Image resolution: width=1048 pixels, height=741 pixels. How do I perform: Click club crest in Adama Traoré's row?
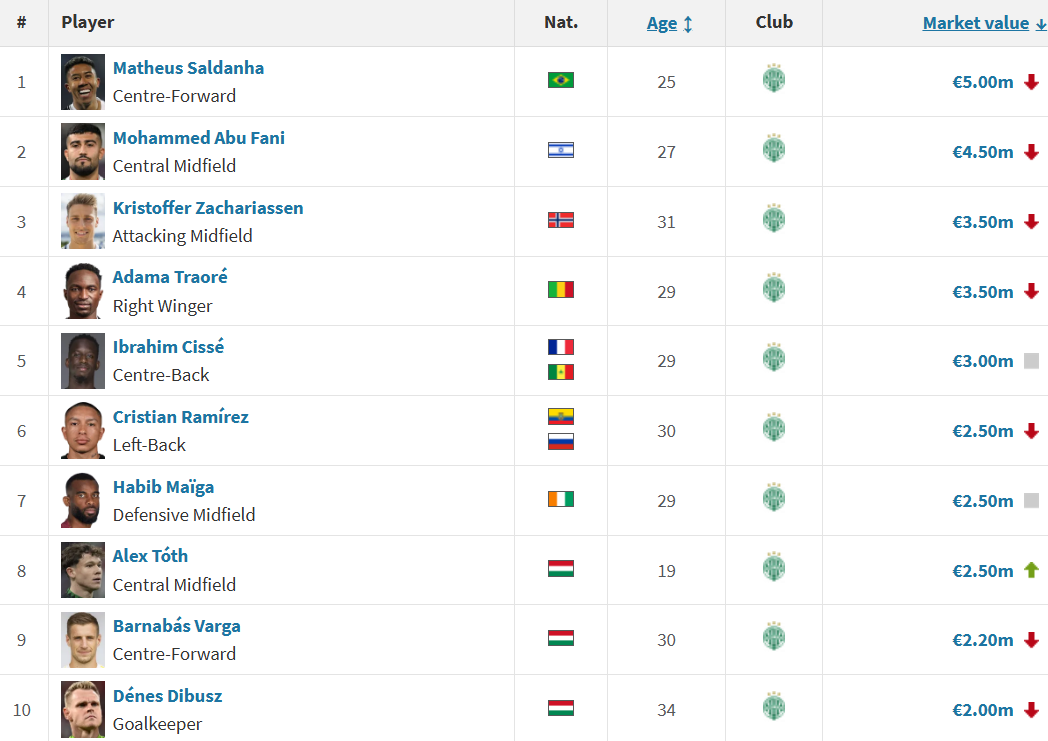tap(774, 288)
